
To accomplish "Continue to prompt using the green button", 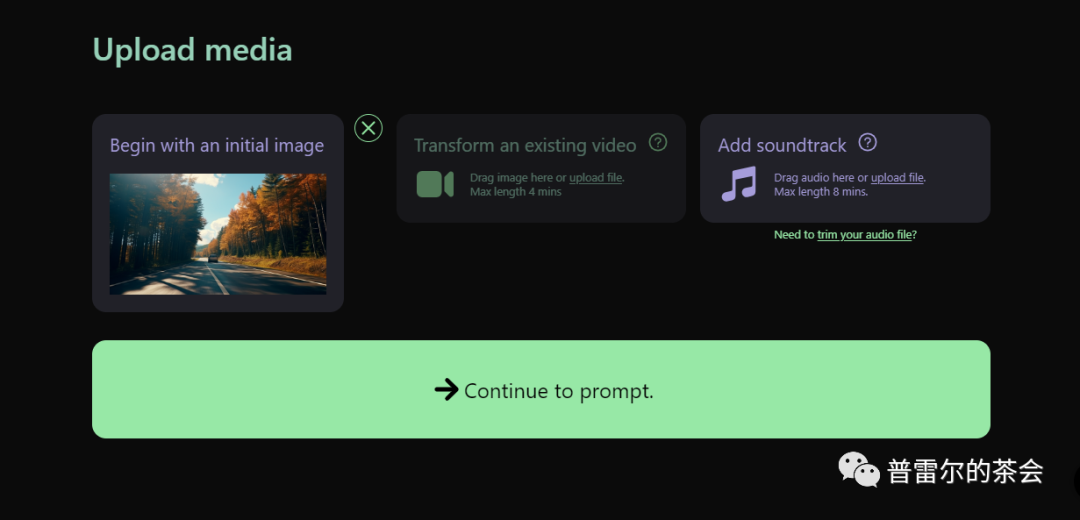I will (541, 389).
